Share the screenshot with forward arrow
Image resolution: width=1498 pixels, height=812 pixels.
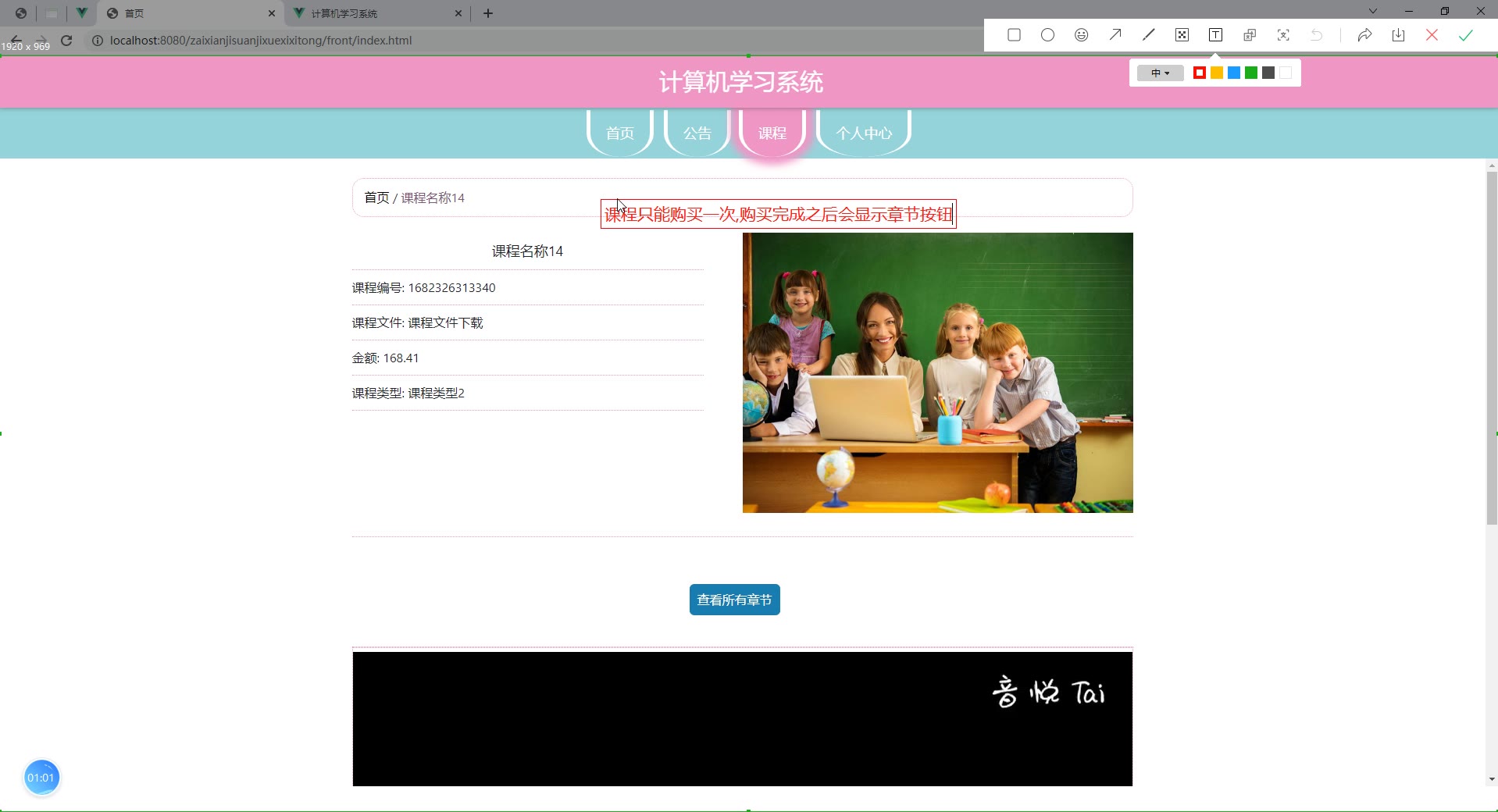point(1364,35)
